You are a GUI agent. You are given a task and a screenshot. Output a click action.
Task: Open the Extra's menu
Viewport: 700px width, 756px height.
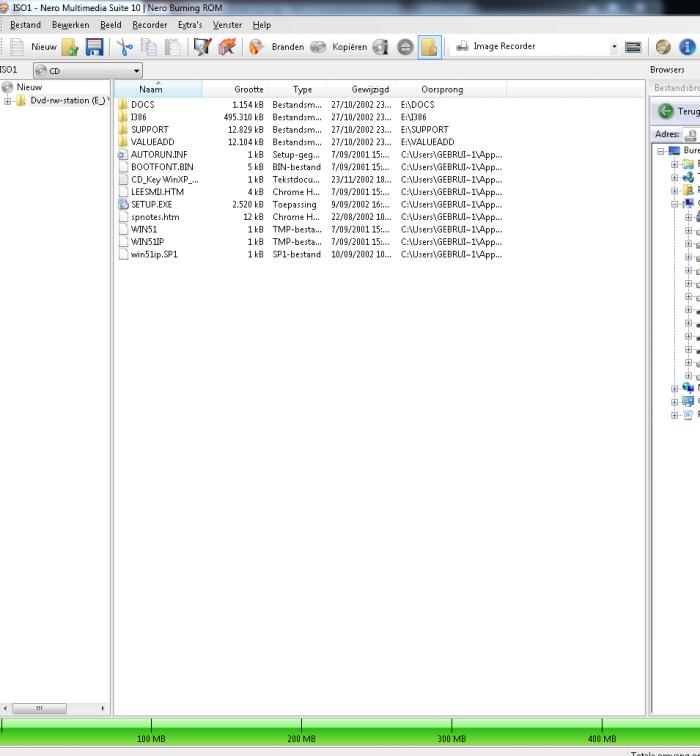click(x=189, y=25)
